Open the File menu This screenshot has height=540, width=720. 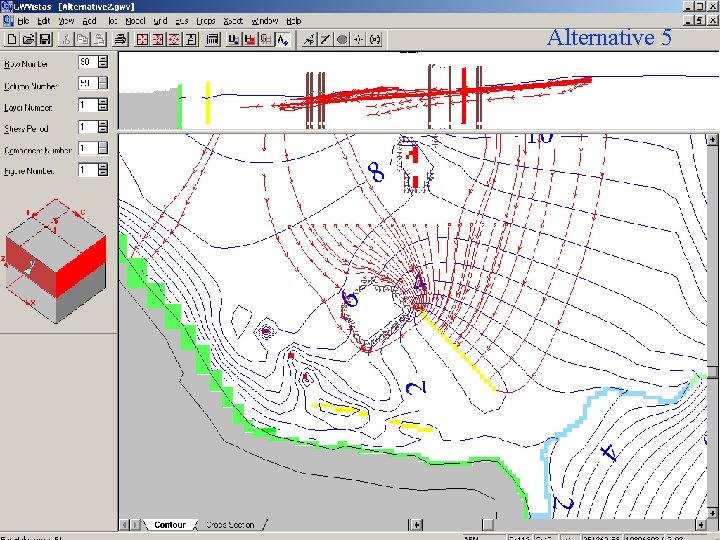[23, 21]
